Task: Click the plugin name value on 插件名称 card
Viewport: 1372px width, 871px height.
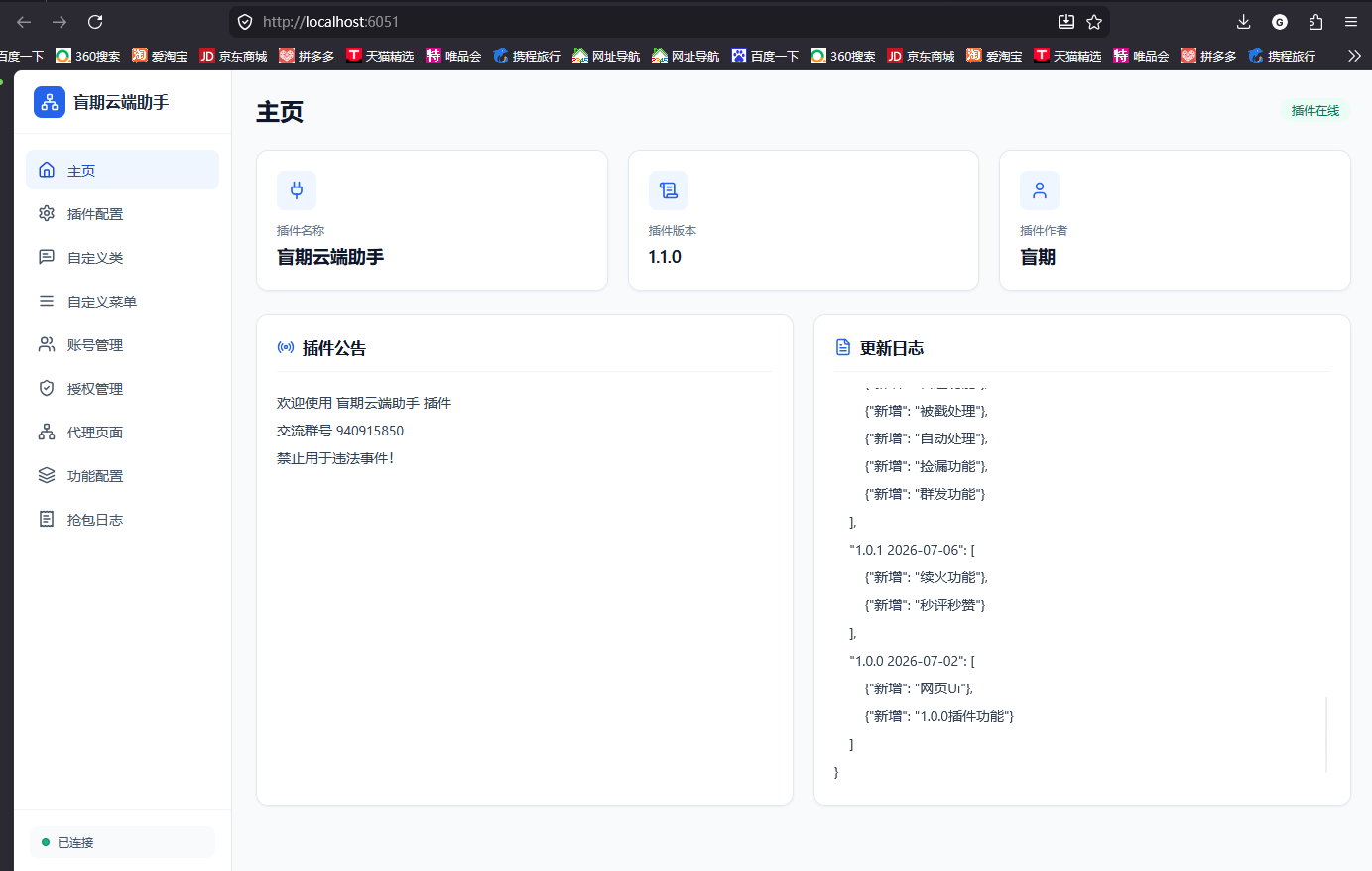Action: tap(330, 257)
